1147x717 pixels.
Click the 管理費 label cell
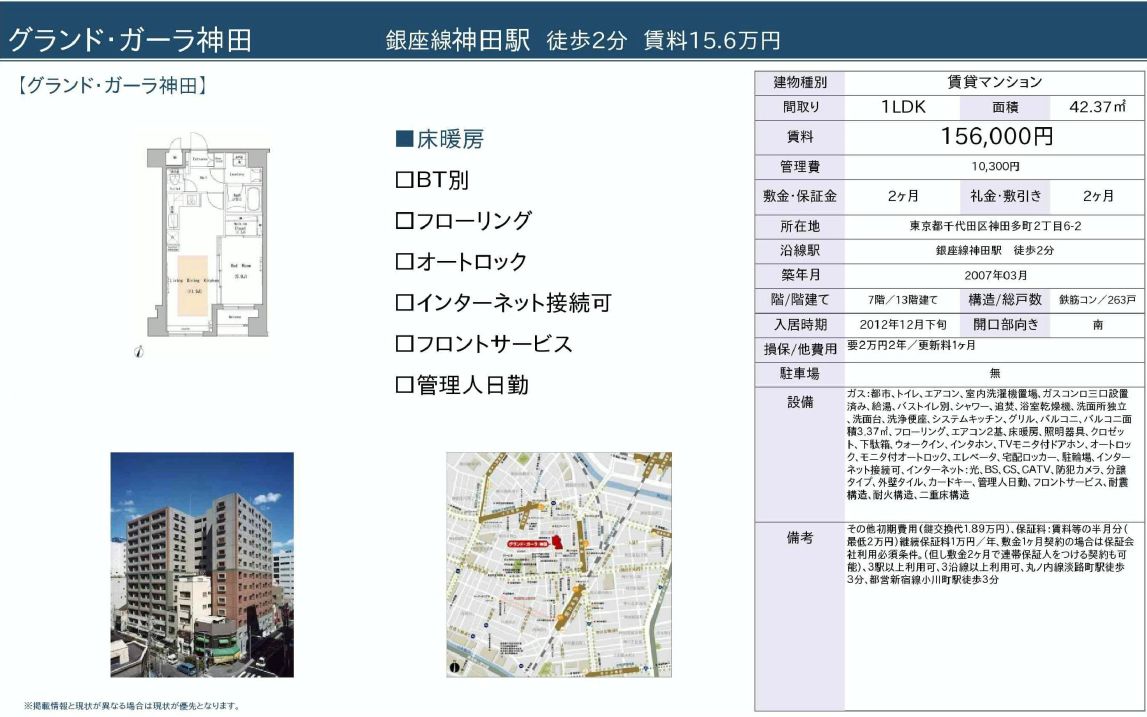pyautogui.click(x=800, y=167)
